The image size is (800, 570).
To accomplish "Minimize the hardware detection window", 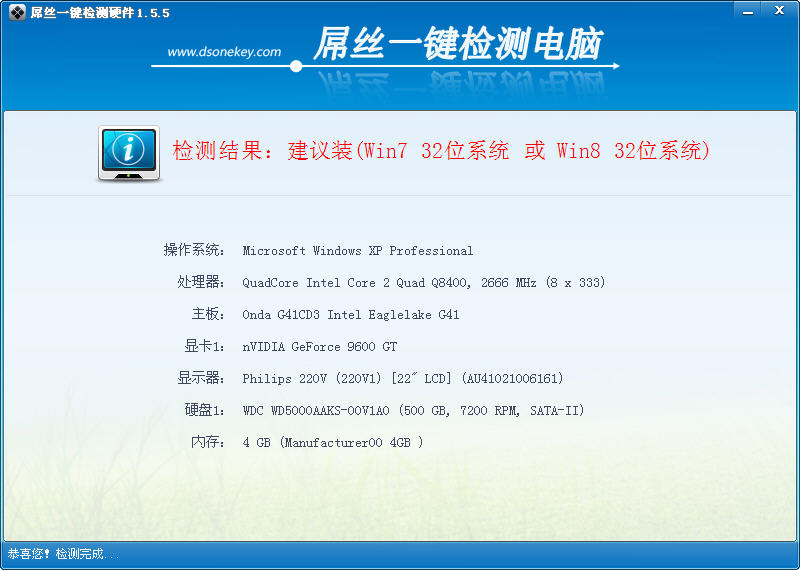I will point(748,11).
